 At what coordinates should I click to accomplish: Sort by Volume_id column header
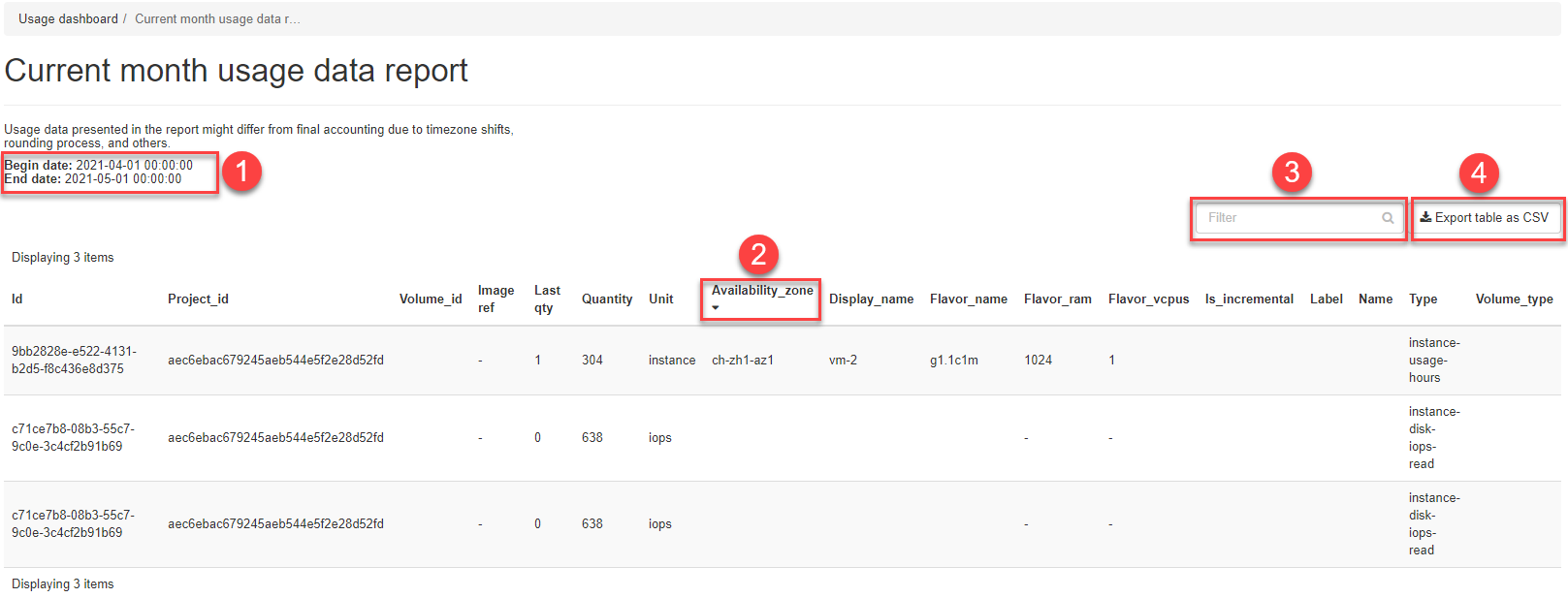click(430, 299)
